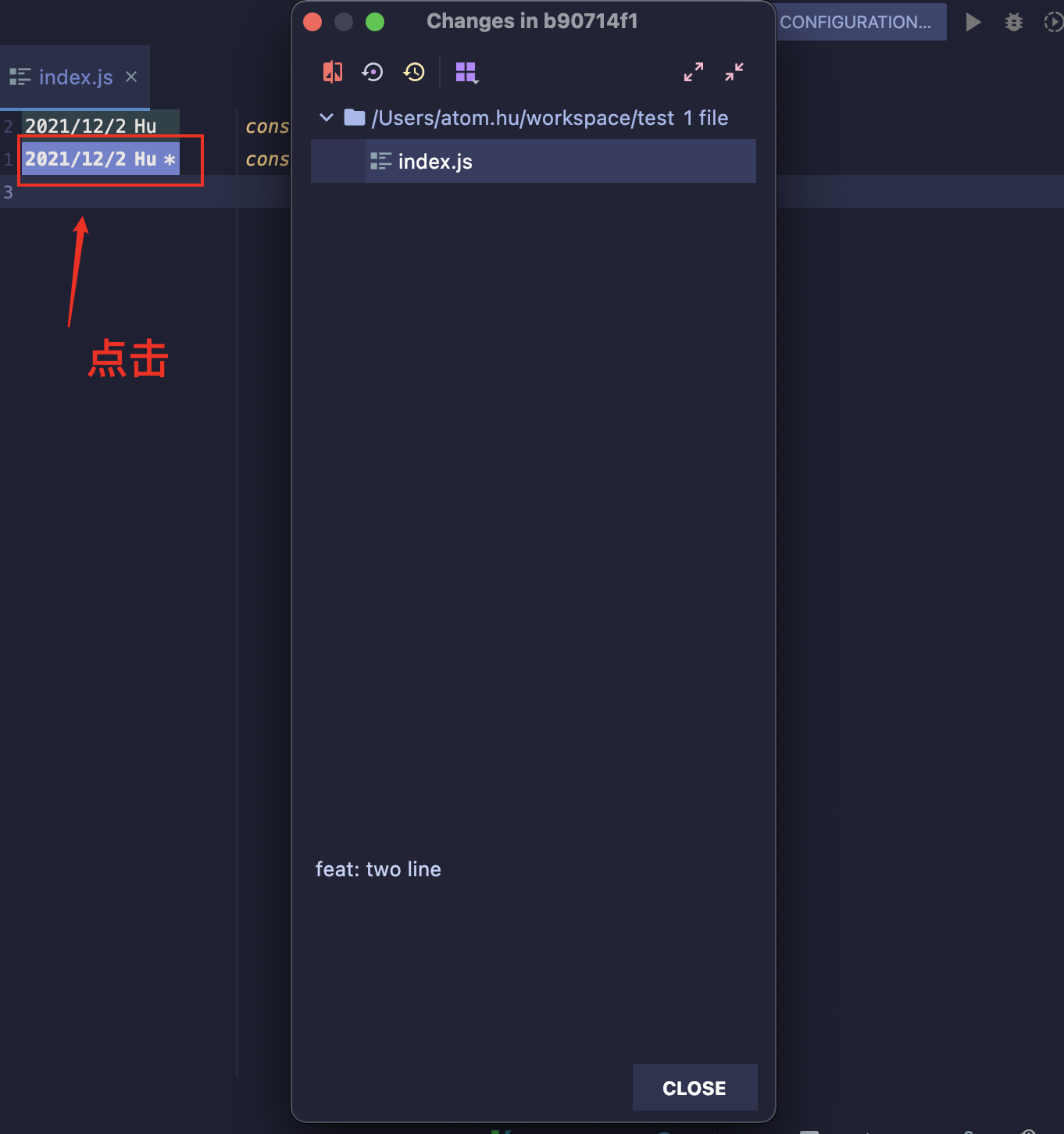Expand all nodes in the changes tree
1064x1134 pixels.
[x=694, y=72]
